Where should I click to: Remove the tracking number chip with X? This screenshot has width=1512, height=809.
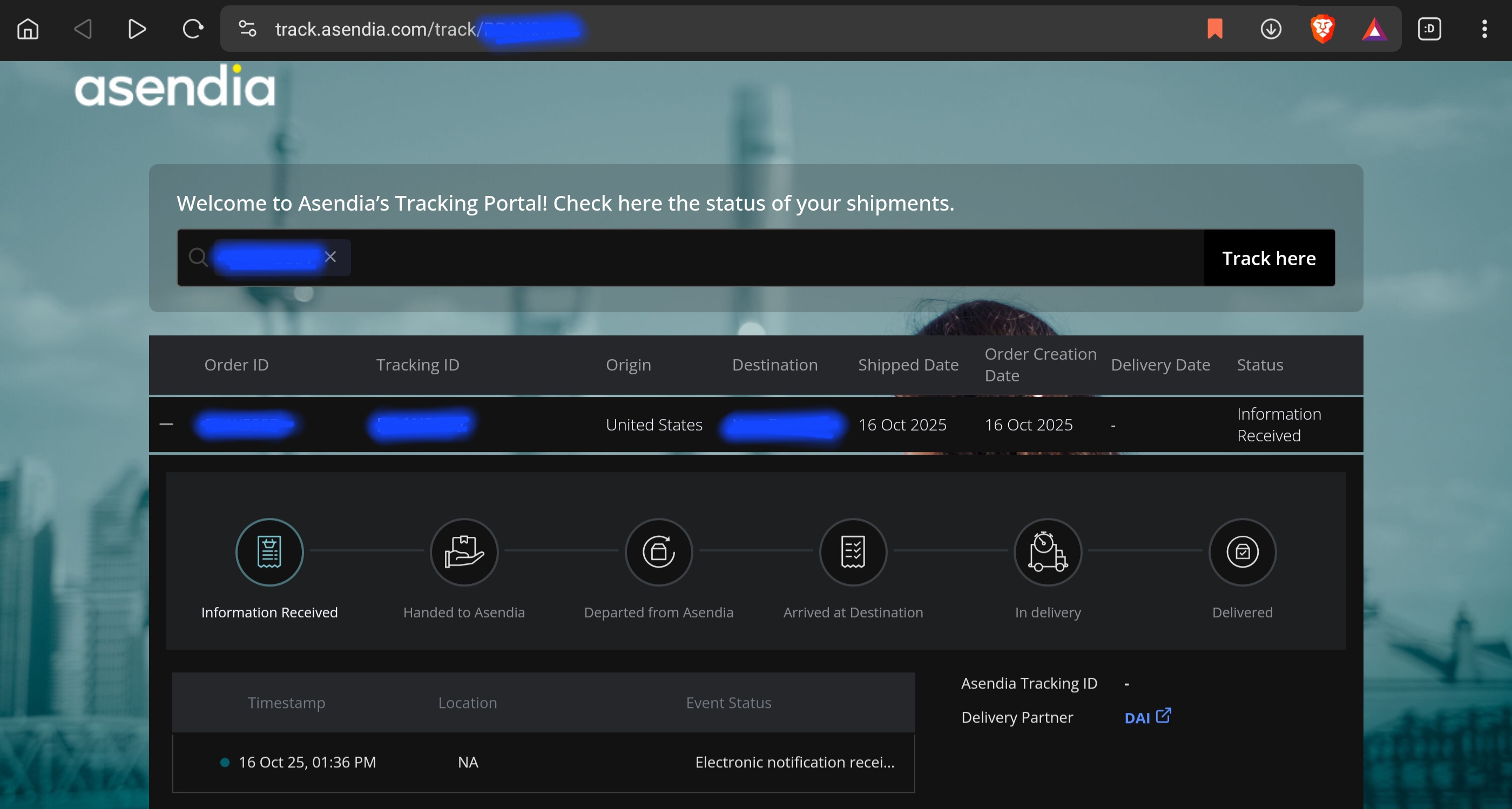pyautogui.click(x=330, y=257)
